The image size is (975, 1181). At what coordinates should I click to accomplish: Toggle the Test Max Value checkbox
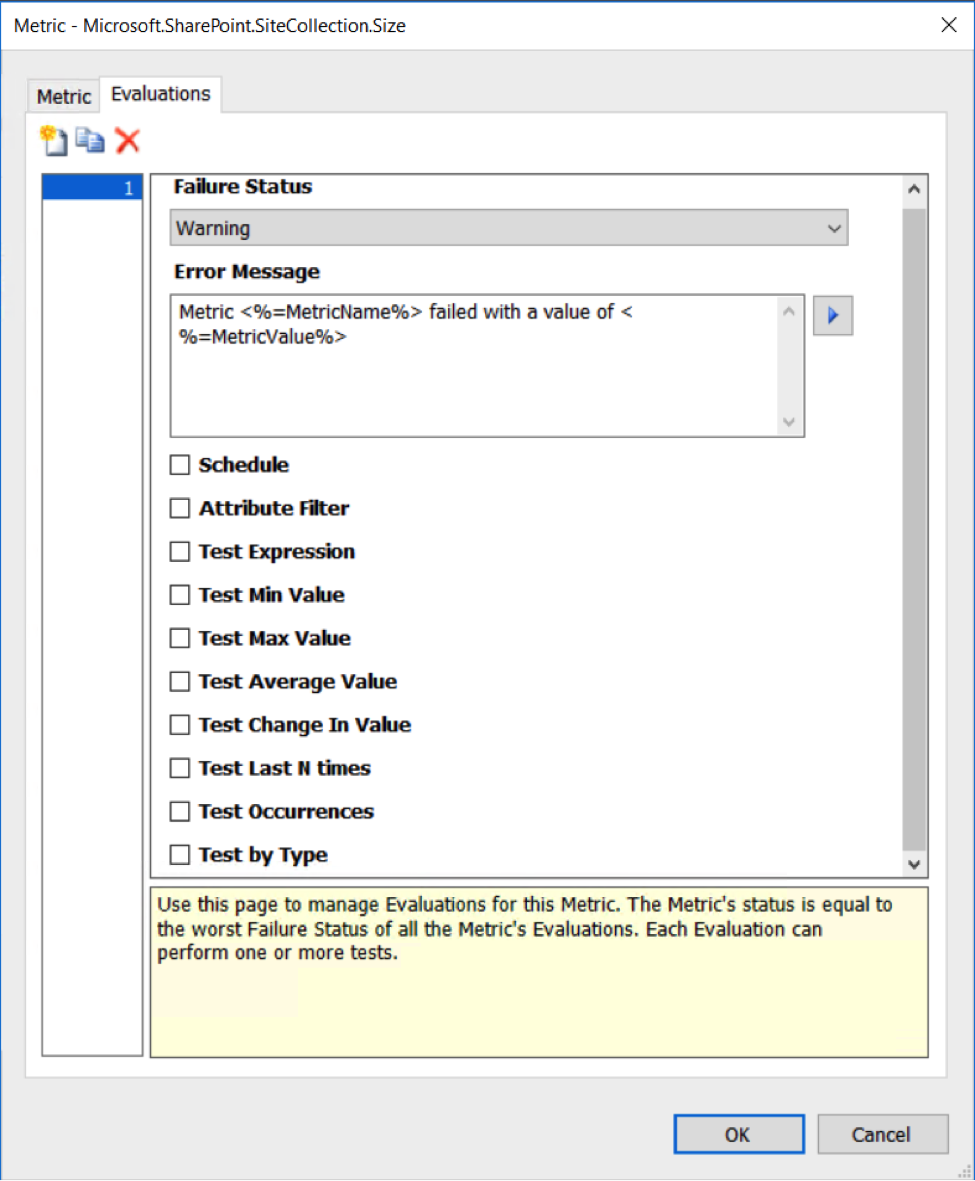tap(179, 638)
